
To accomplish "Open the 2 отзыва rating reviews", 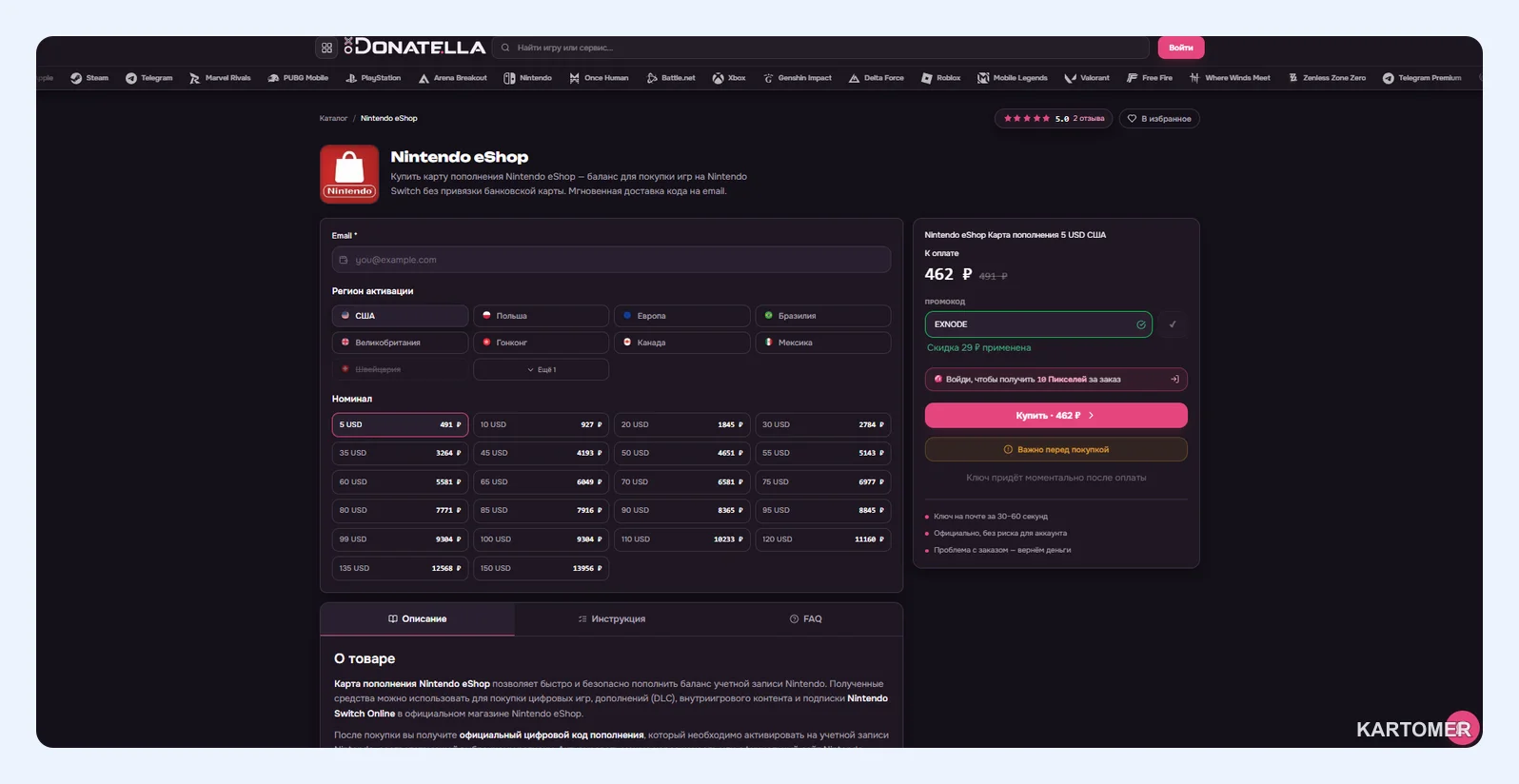I will 1054,119.
